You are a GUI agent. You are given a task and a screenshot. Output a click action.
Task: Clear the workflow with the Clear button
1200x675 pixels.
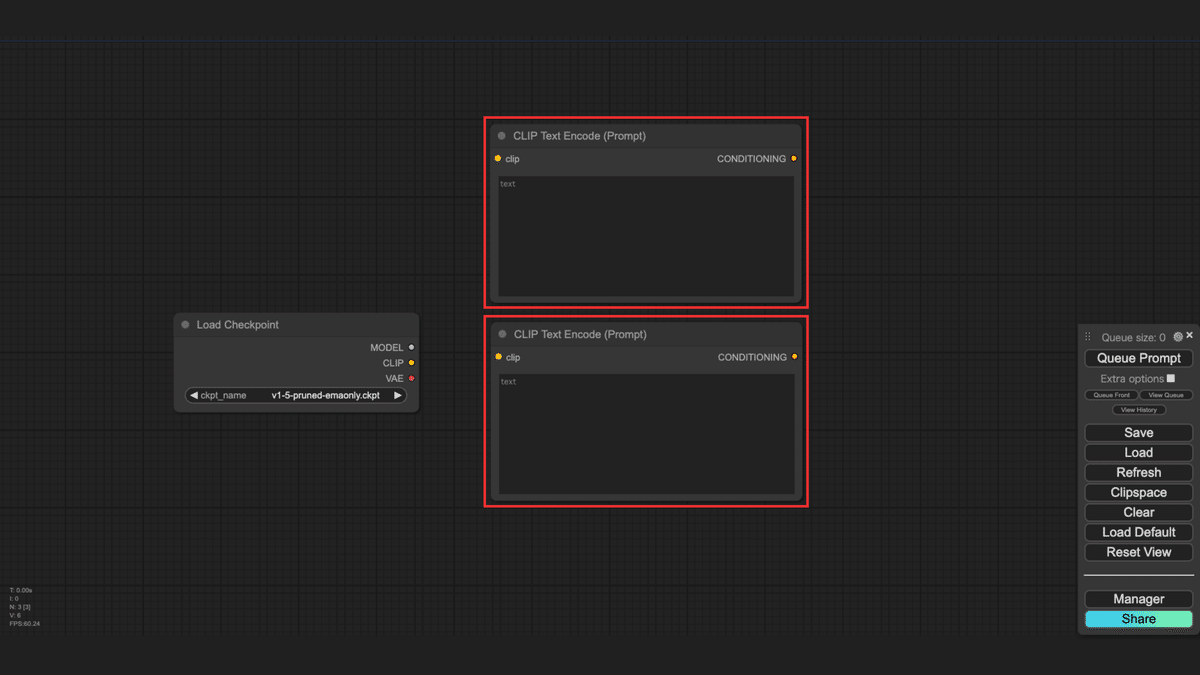[1139, 512]
